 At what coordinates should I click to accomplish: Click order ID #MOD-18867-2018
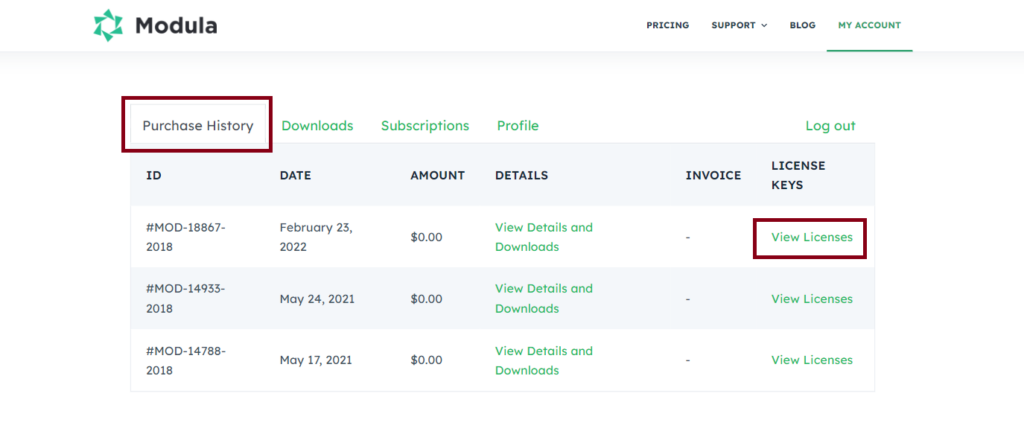(185, 237)
